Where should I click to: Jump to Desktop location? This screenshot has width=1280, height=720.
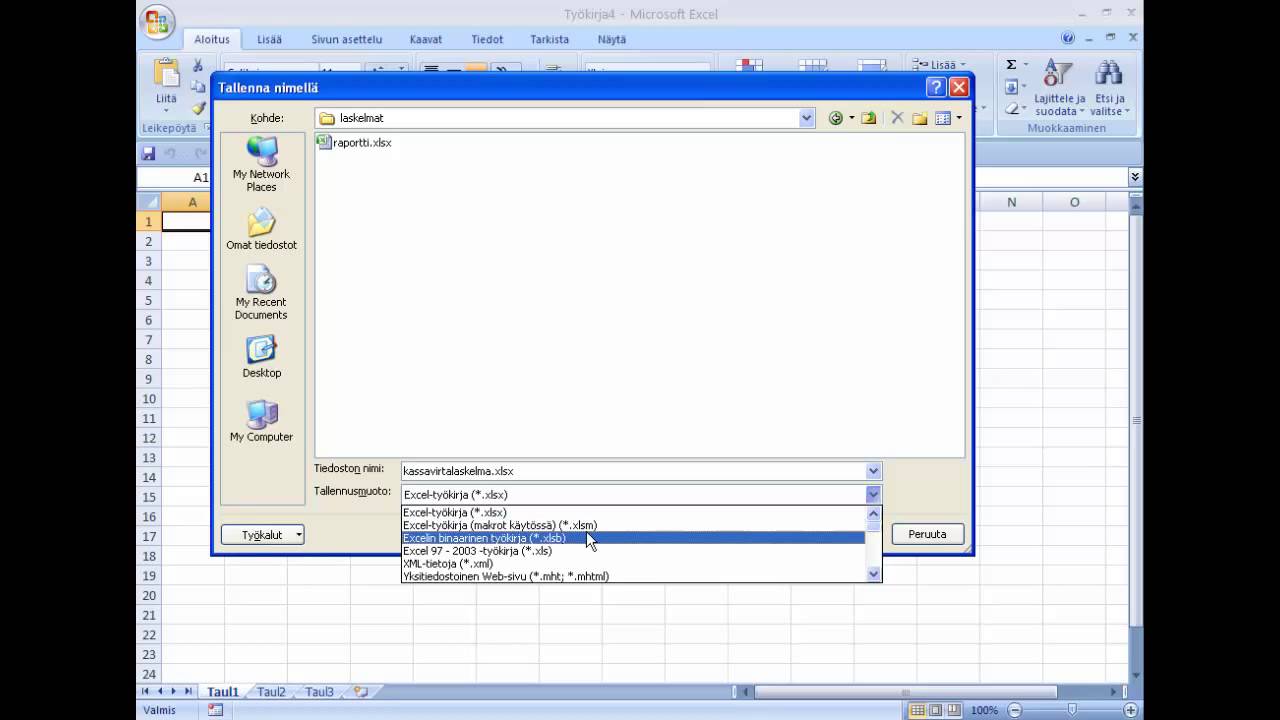tap(261, 357)
